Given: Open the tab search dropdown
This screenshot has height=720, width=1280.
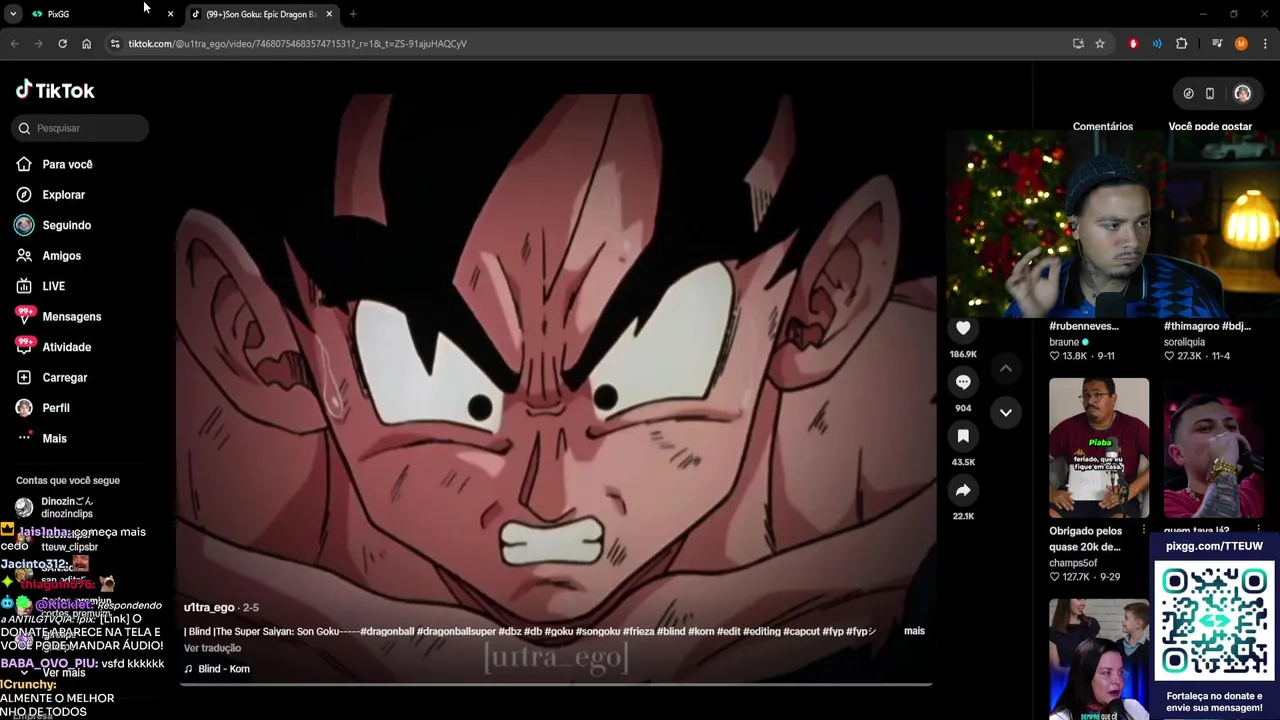Looking at the screenshot, I should (x=13, y=14).
